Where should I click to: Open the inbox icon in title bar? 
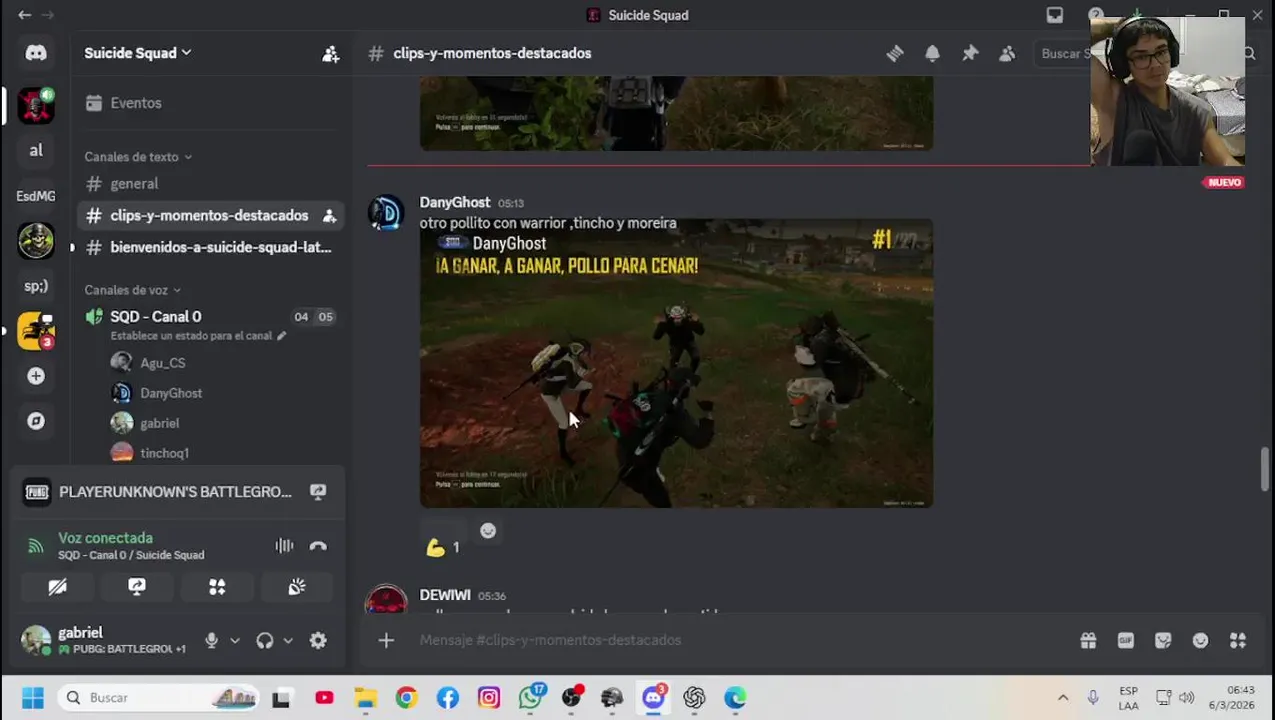[x=1055, y=15]
